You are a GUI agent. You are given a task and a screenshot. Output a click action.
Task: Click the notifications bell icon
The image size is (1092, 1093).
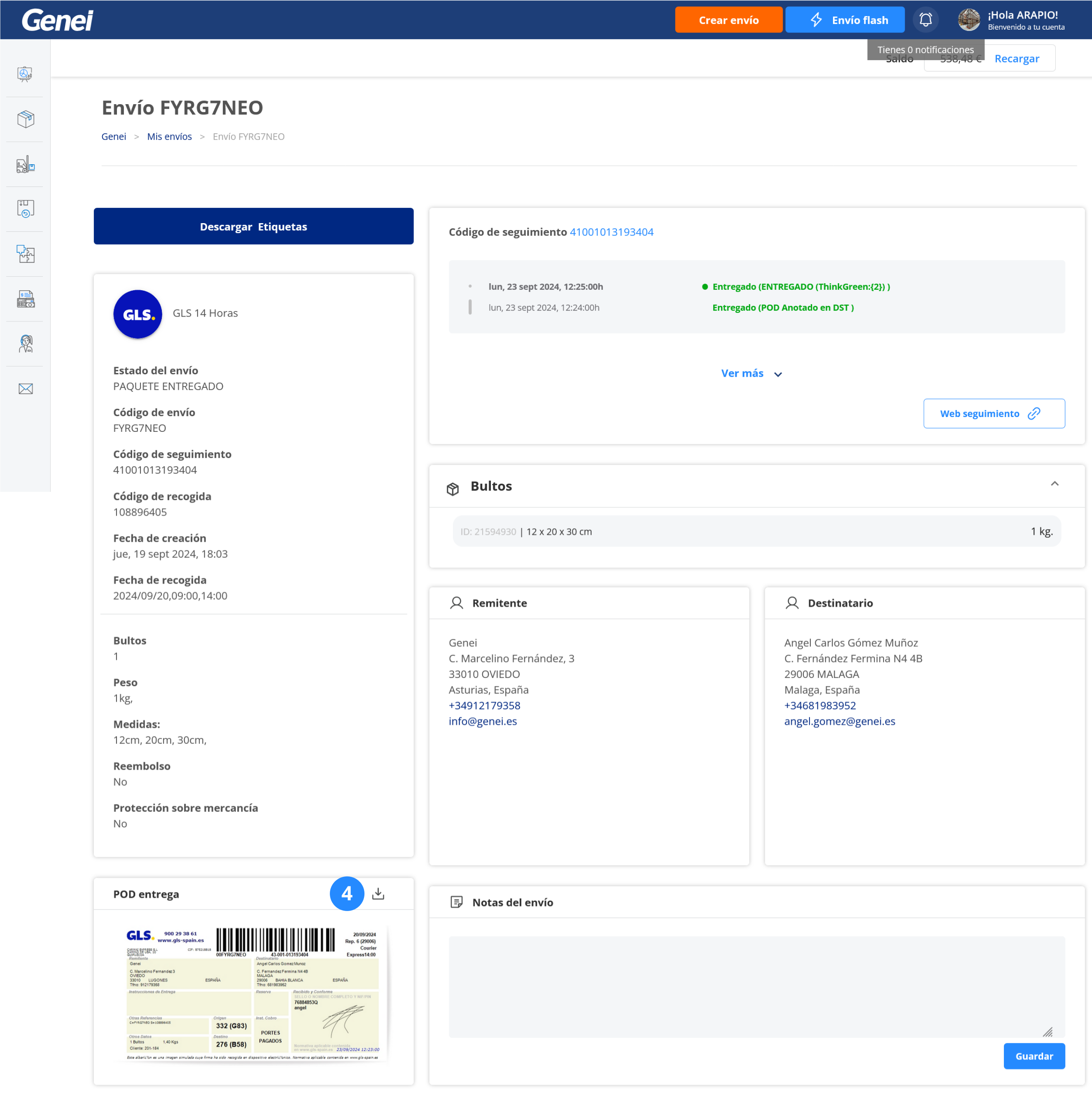[x=925, y=20]
